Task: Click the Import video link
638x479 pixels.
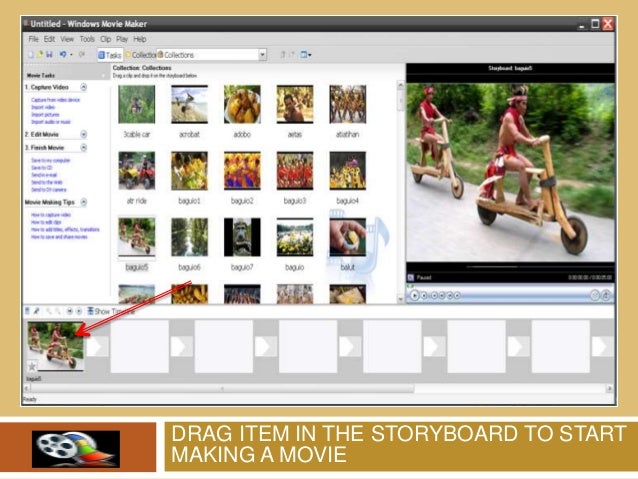Action: [43, 107]
